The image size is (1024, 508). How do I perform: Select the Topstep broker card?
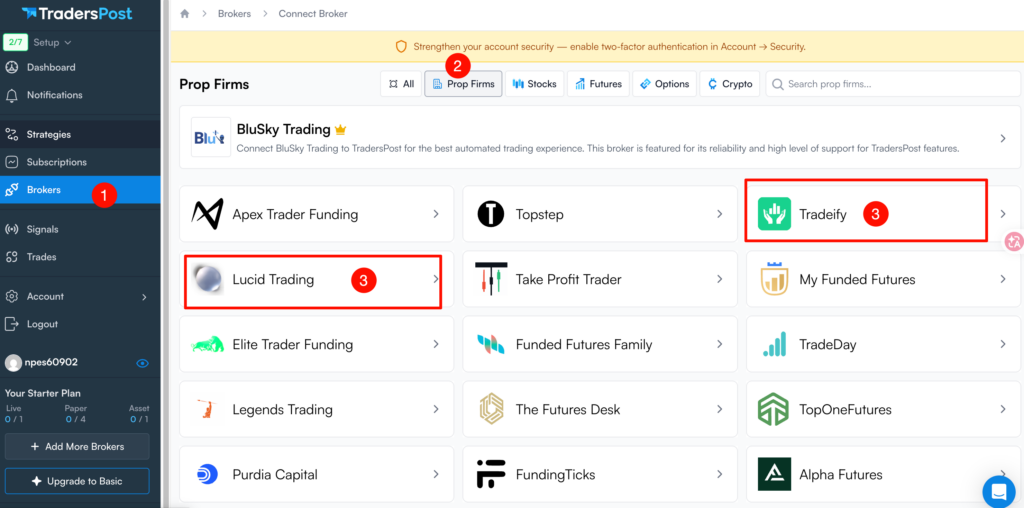[x=600, y=214]
